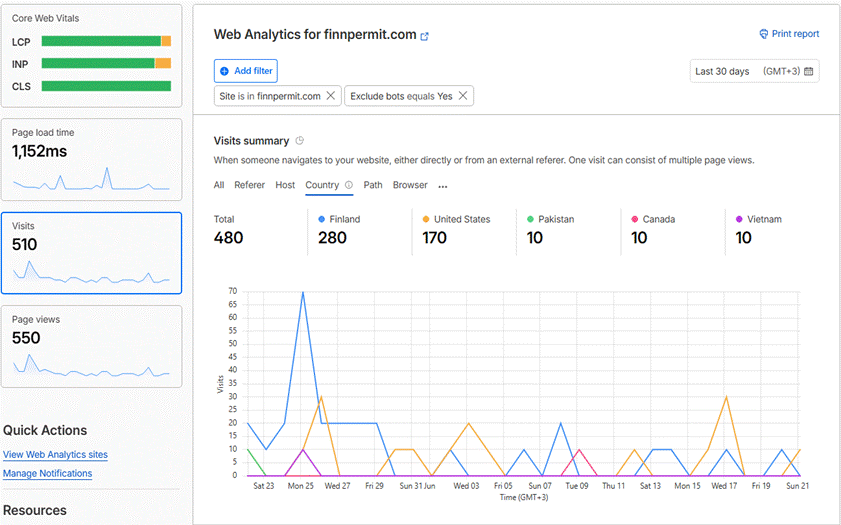
Task: Click the Finland blue legend dot
Action: (321, 219)
